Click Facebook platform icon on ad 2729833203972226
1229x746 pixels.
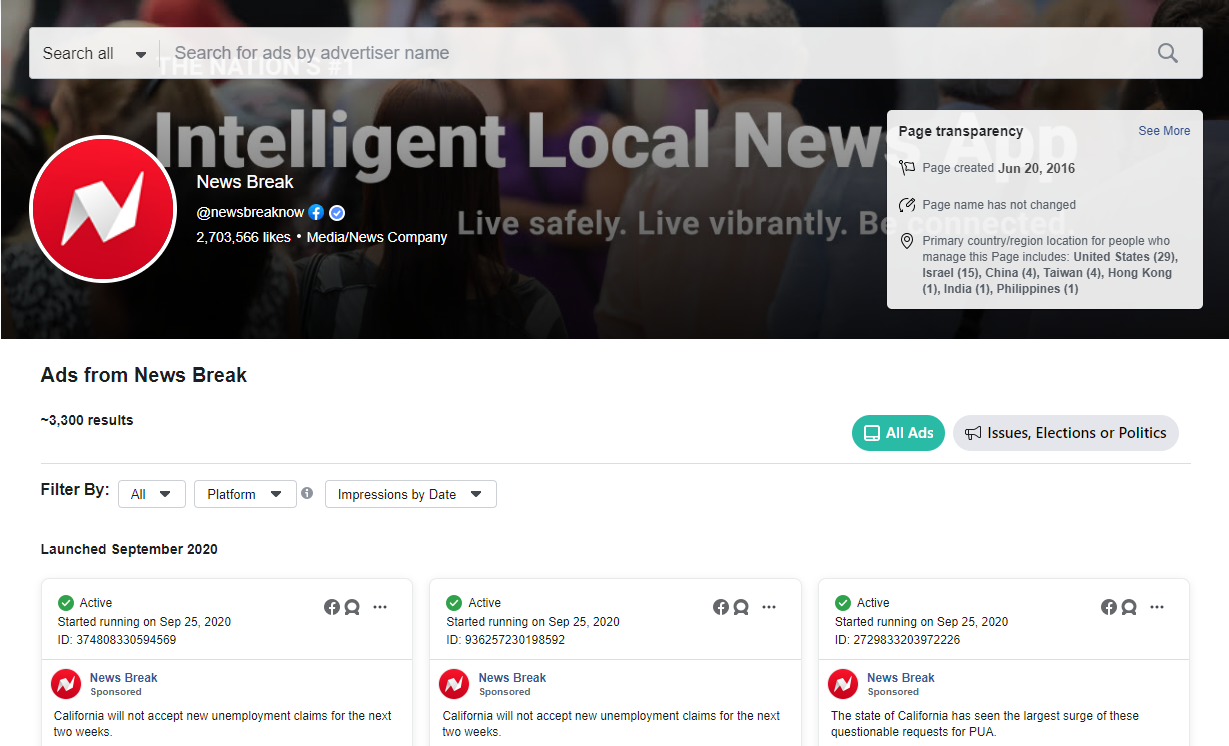click(x=1109, y=607)
